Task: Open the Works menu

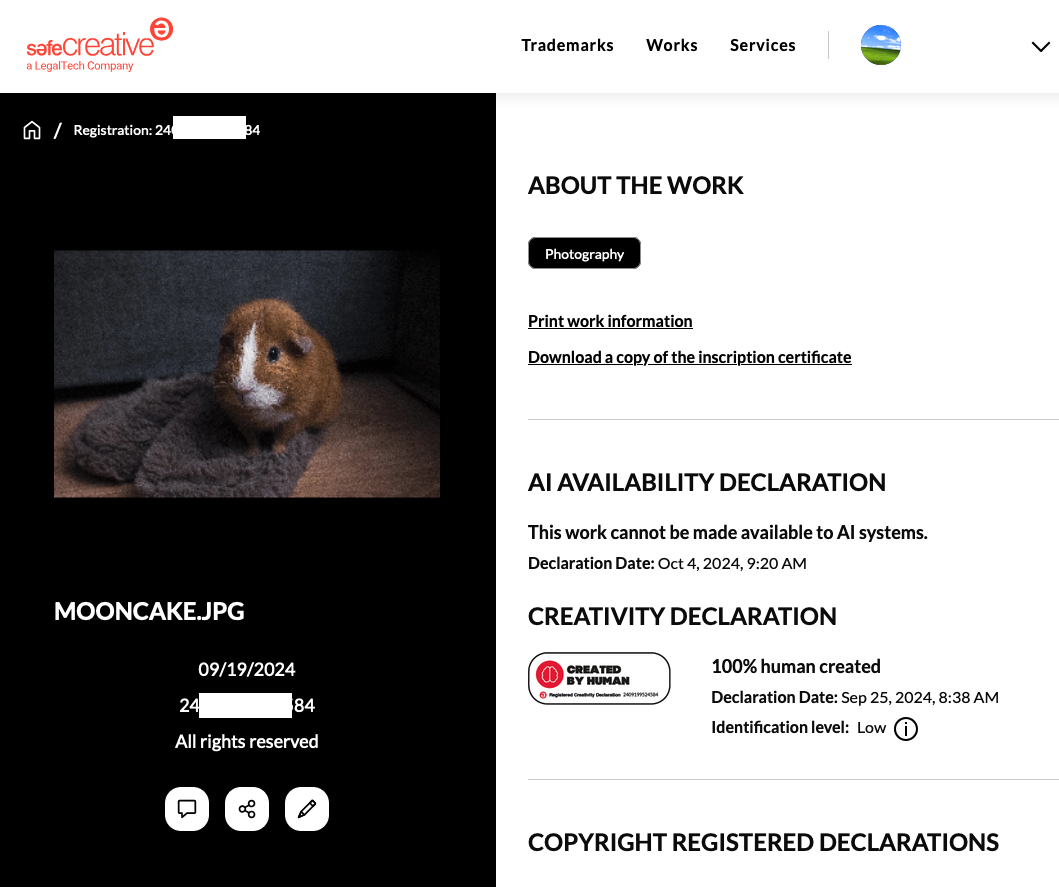Action: click(x=671, y=45)
